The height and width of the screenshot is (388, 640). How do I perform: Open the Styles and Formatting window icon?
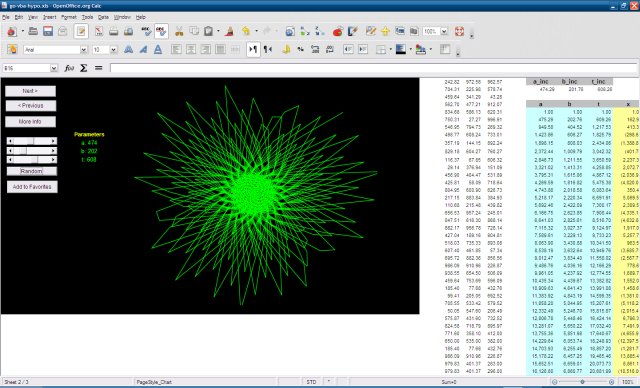pos(12,49)
